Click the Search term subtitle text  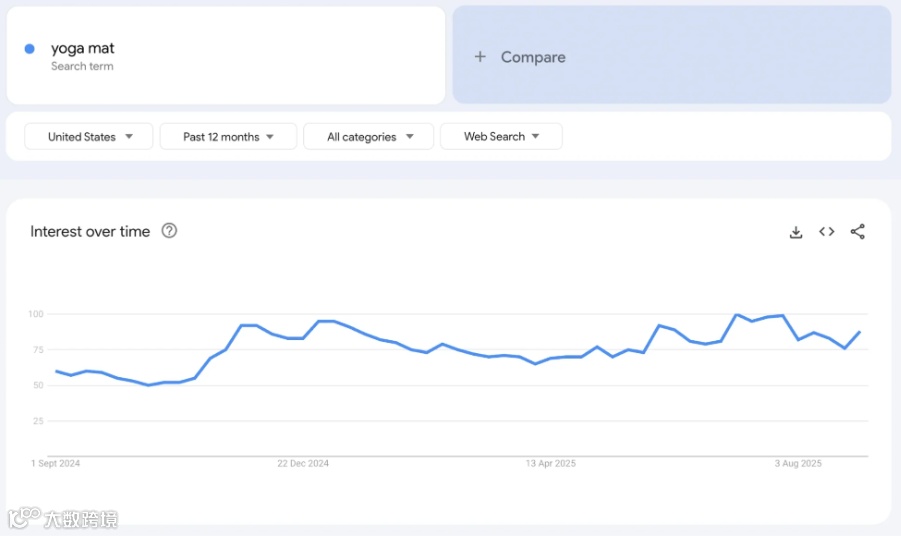(82, 67)
